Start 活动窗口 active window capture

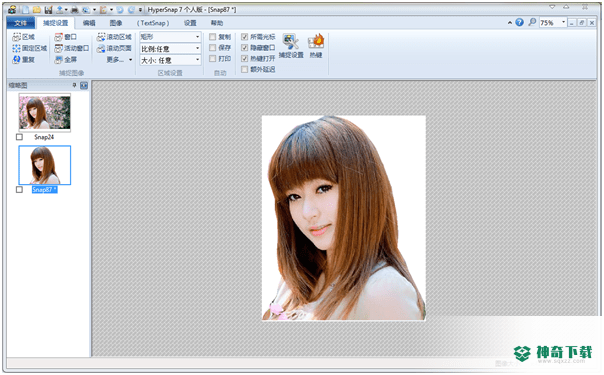72,48
